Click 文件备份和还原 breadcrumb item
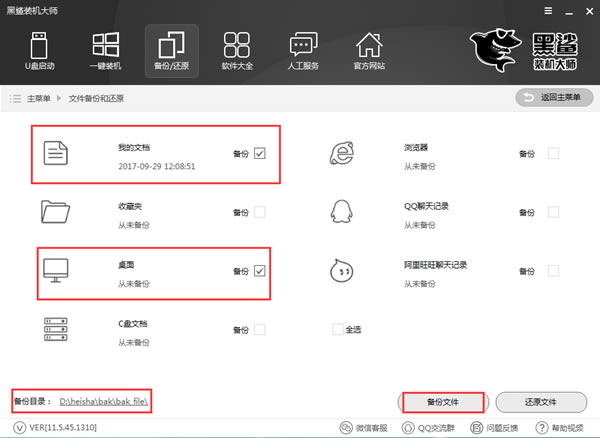The width and height of the screenshot is (600, 438). (96, 98)
